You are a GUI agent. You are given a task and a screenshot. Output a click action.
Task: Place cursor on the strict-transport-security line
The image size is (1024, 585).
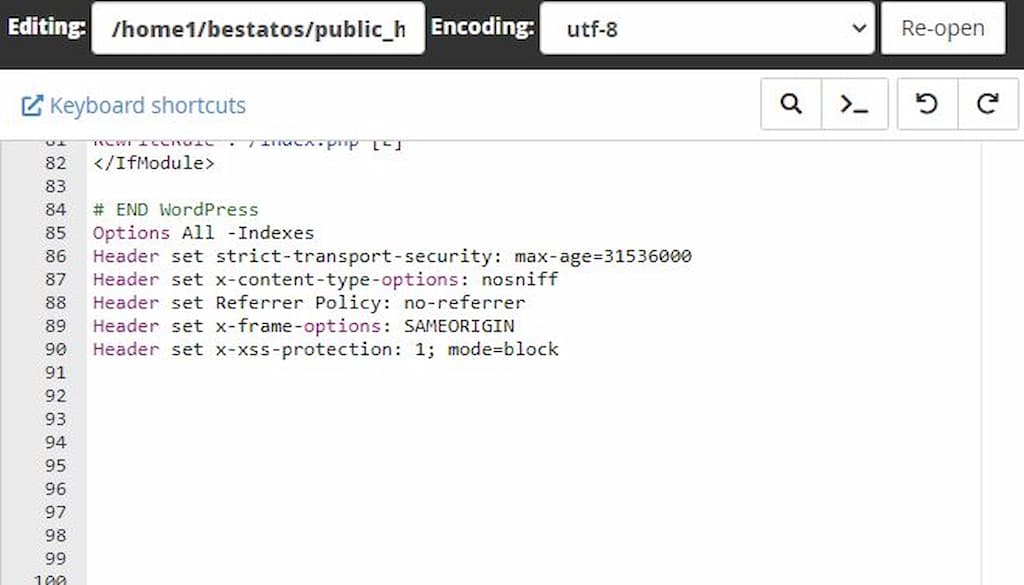click(x=392, y=256)
